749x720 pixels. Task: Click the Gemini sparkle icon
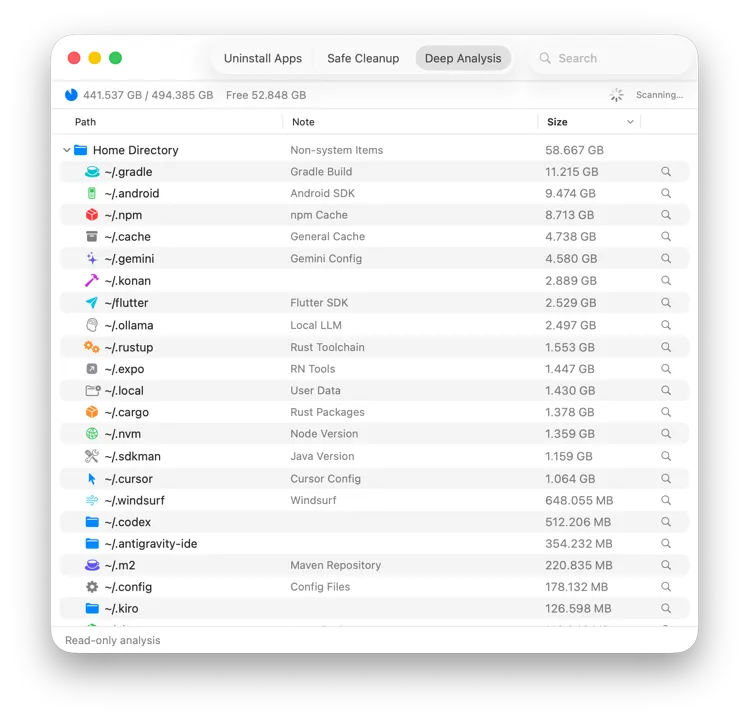pyautogui.click(x=92, y=258)
